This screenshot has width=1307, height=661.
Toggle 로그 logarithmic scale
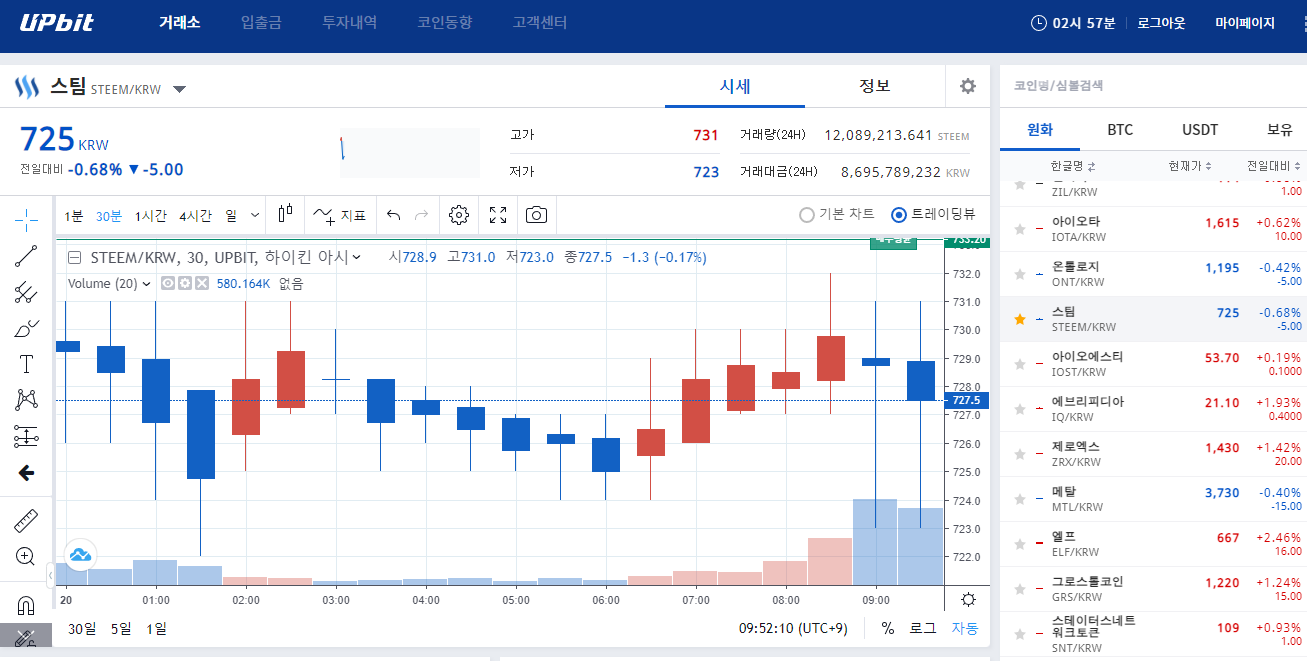tap(922, 628)
